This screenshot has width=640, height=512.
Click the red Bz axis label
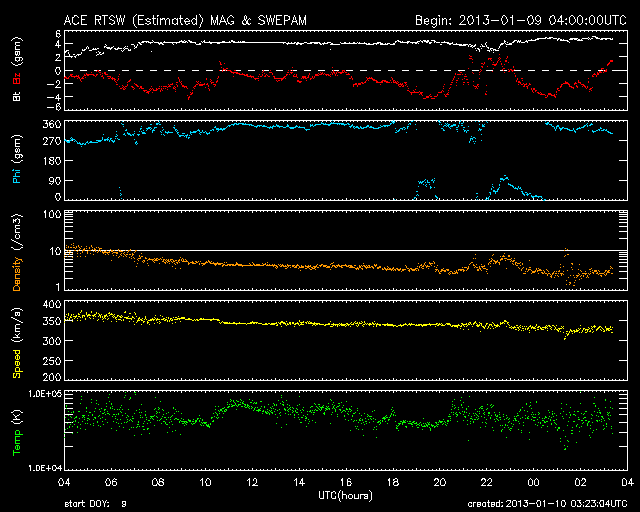click(x=17, y=76)
